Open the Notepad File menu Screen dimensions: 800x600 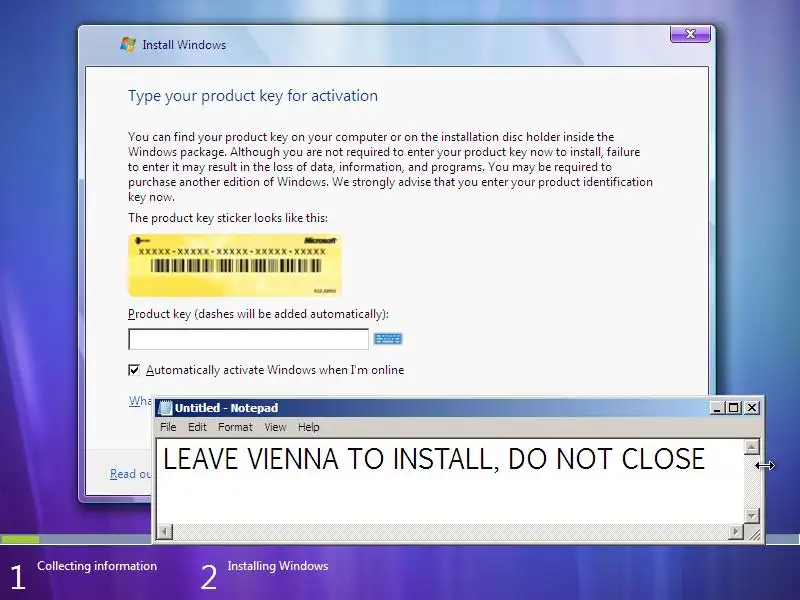pos(168,427)
